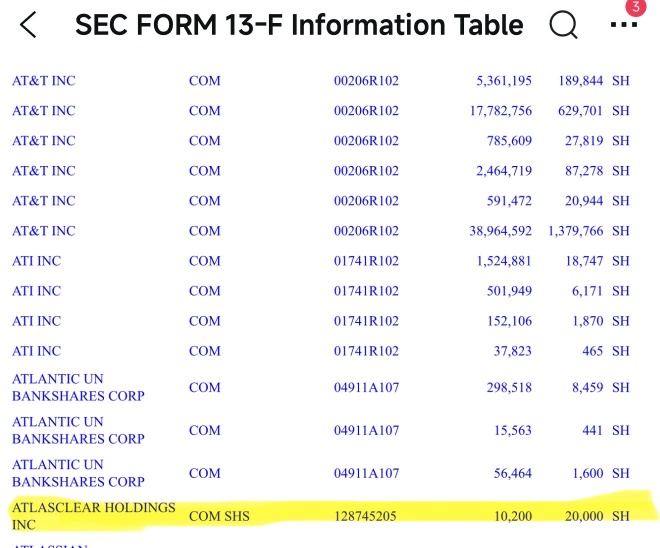Click the COM SHS class cell
660x548 pixels.
pos(219,516)
